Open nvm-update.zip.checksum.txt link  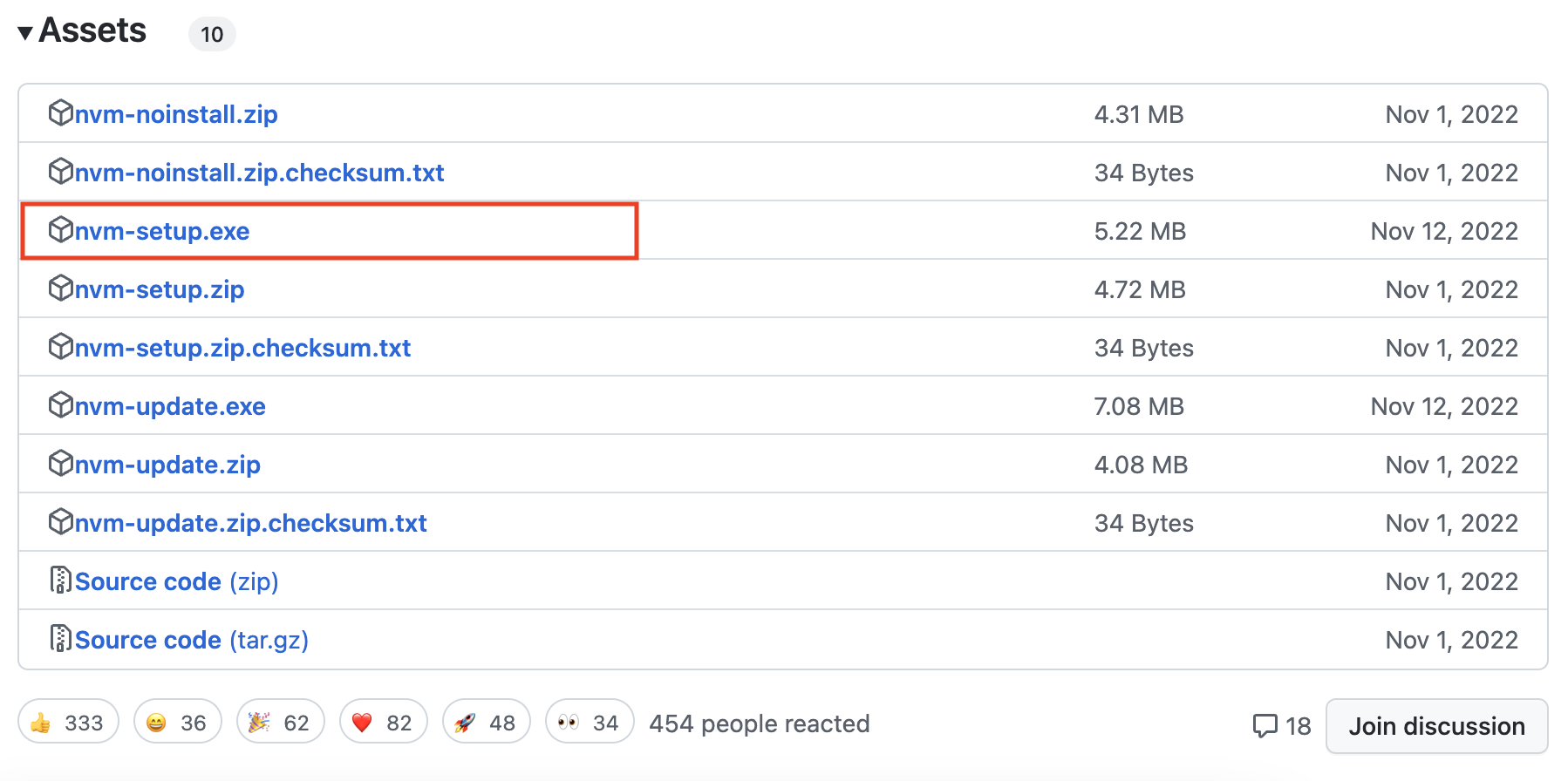[250, 523]
